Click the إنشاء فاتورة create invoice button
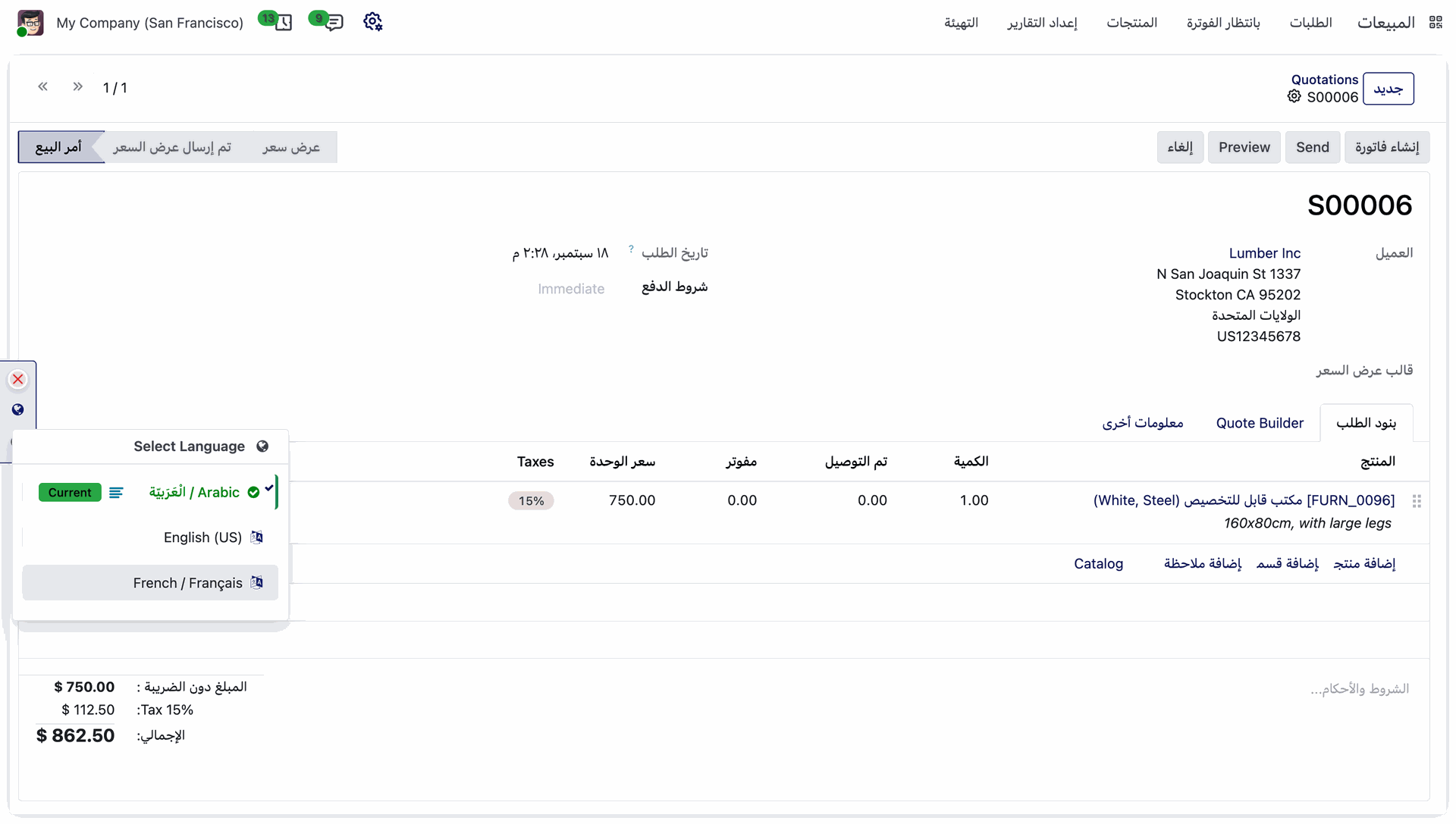The width and height of the screenshot is (1456, 824). [x=1387, y=147]
